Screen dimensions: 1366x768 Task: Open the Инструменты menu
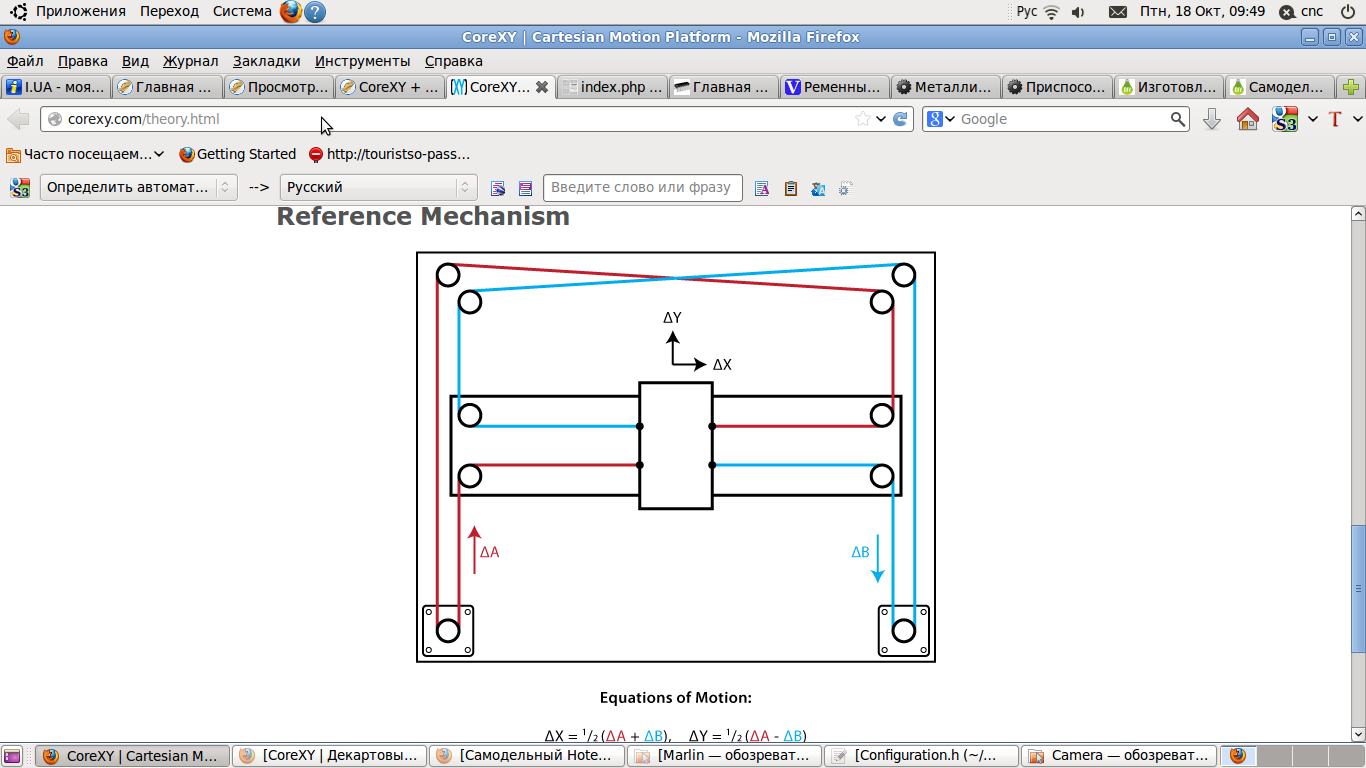[x=362, y=61]
